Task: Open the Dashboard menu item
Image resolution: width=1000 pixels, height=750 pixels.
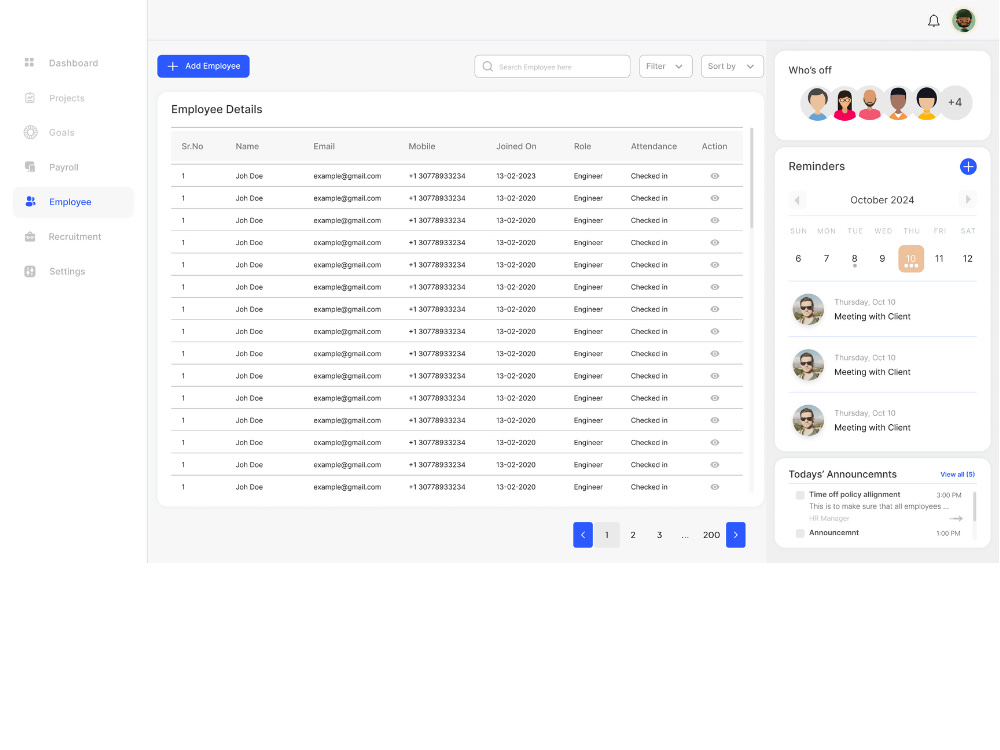Action: 73,62
